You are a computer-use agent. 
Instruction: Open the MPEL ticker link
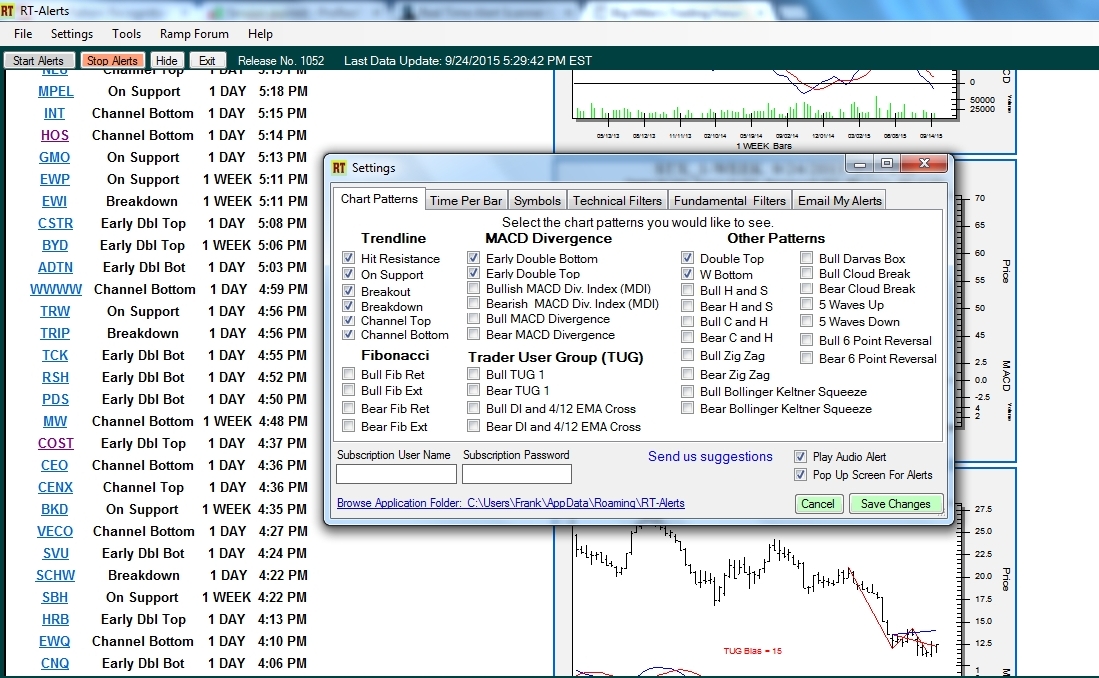[55, 91]
